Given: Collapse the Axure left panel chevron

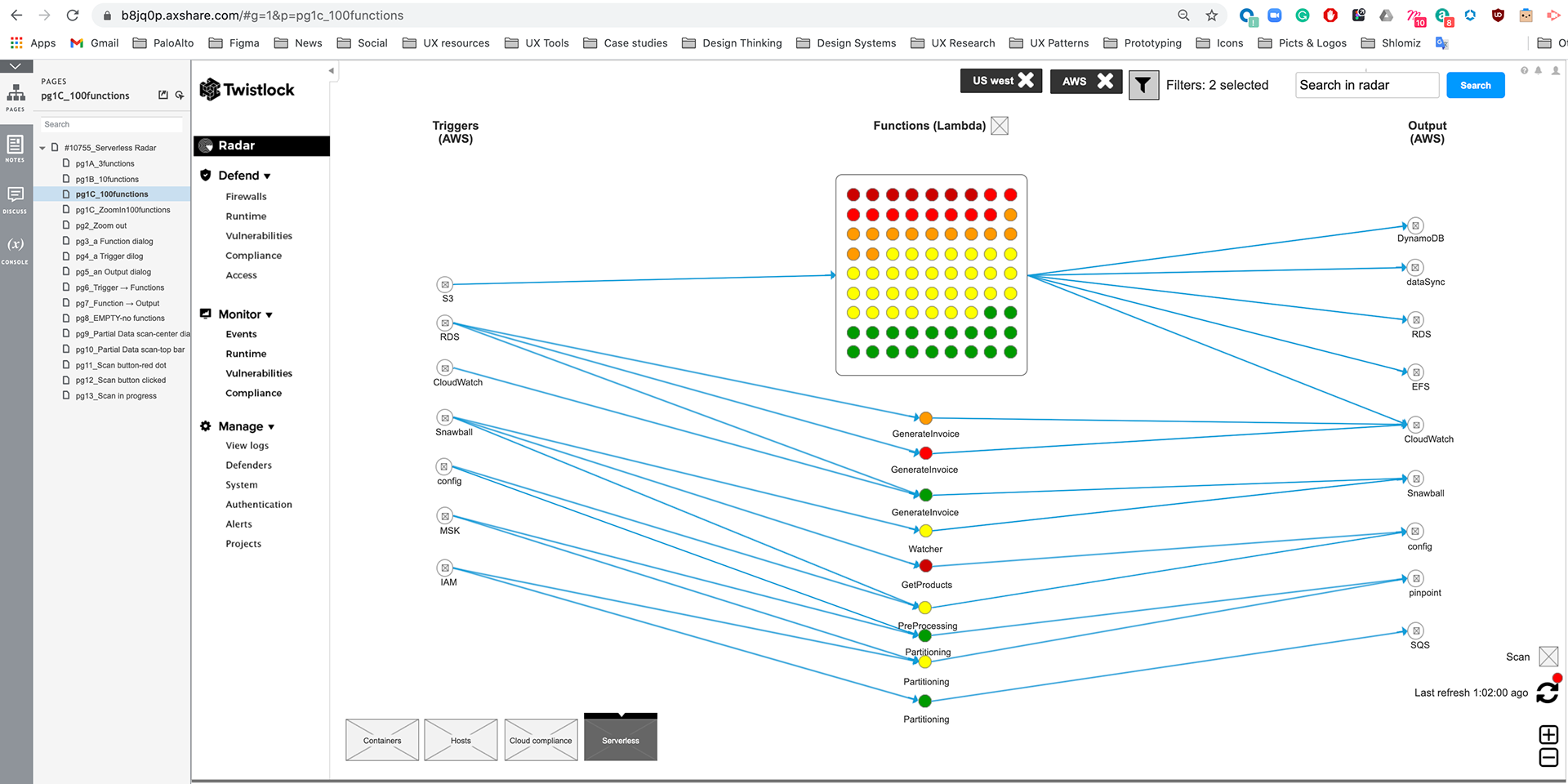Looking at the screenshot, I should pyautogui.click(x=16, y=66).
